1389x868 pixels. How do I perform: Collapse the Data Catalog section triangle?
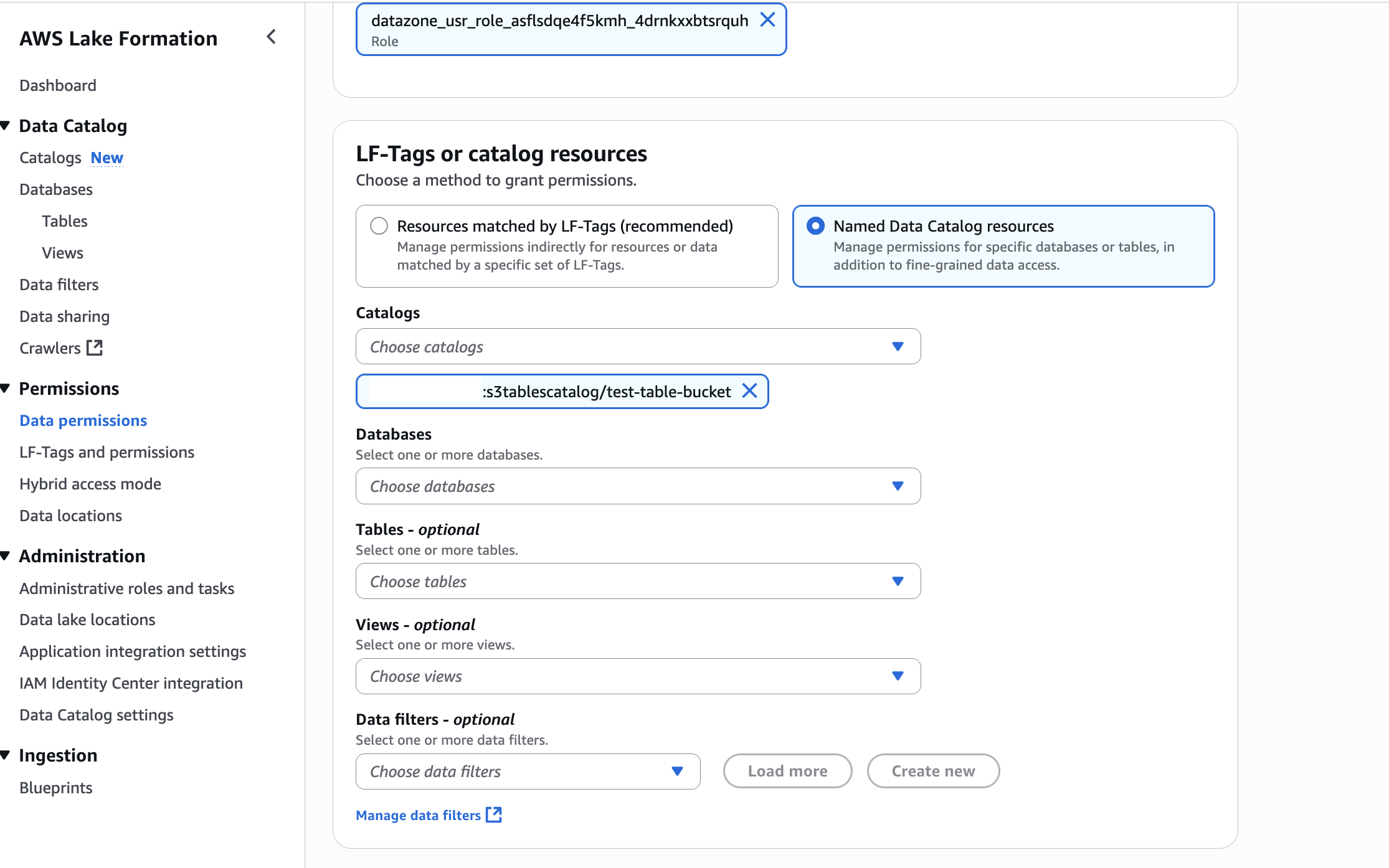pyautogui.click(x=6, y=126)
